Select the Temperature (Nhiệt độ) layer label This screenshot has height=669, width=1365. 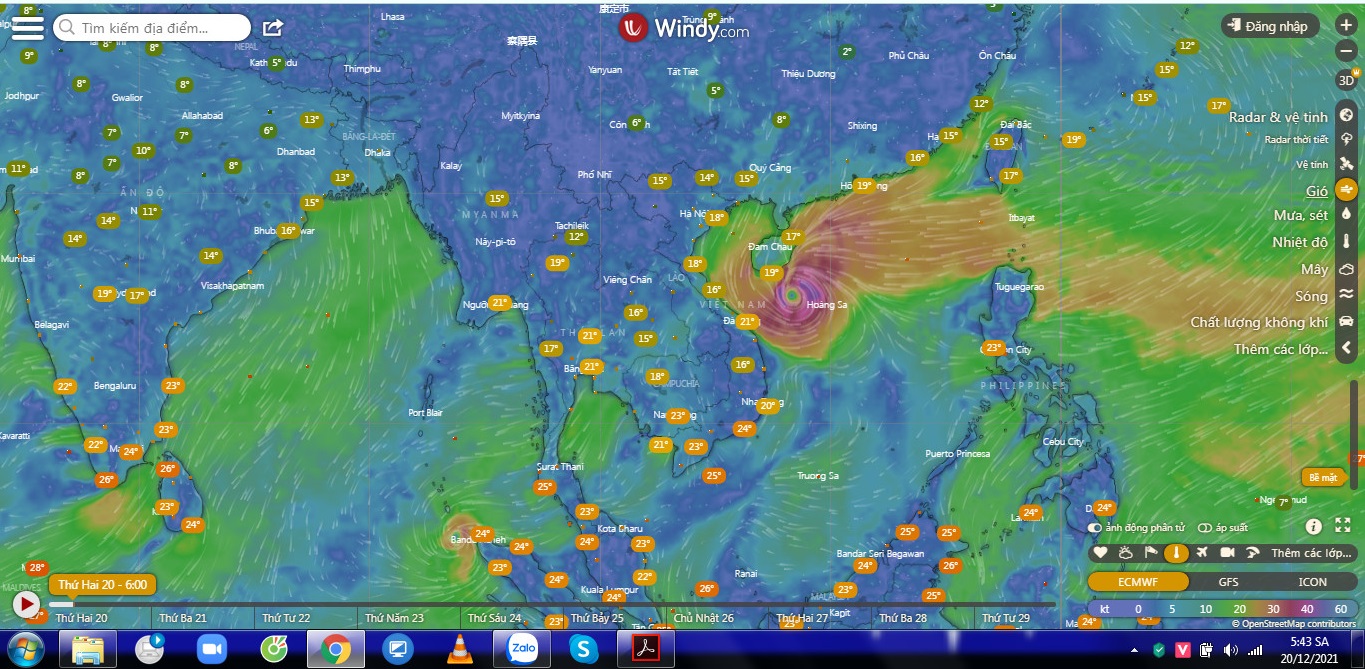coord(1299,242)
